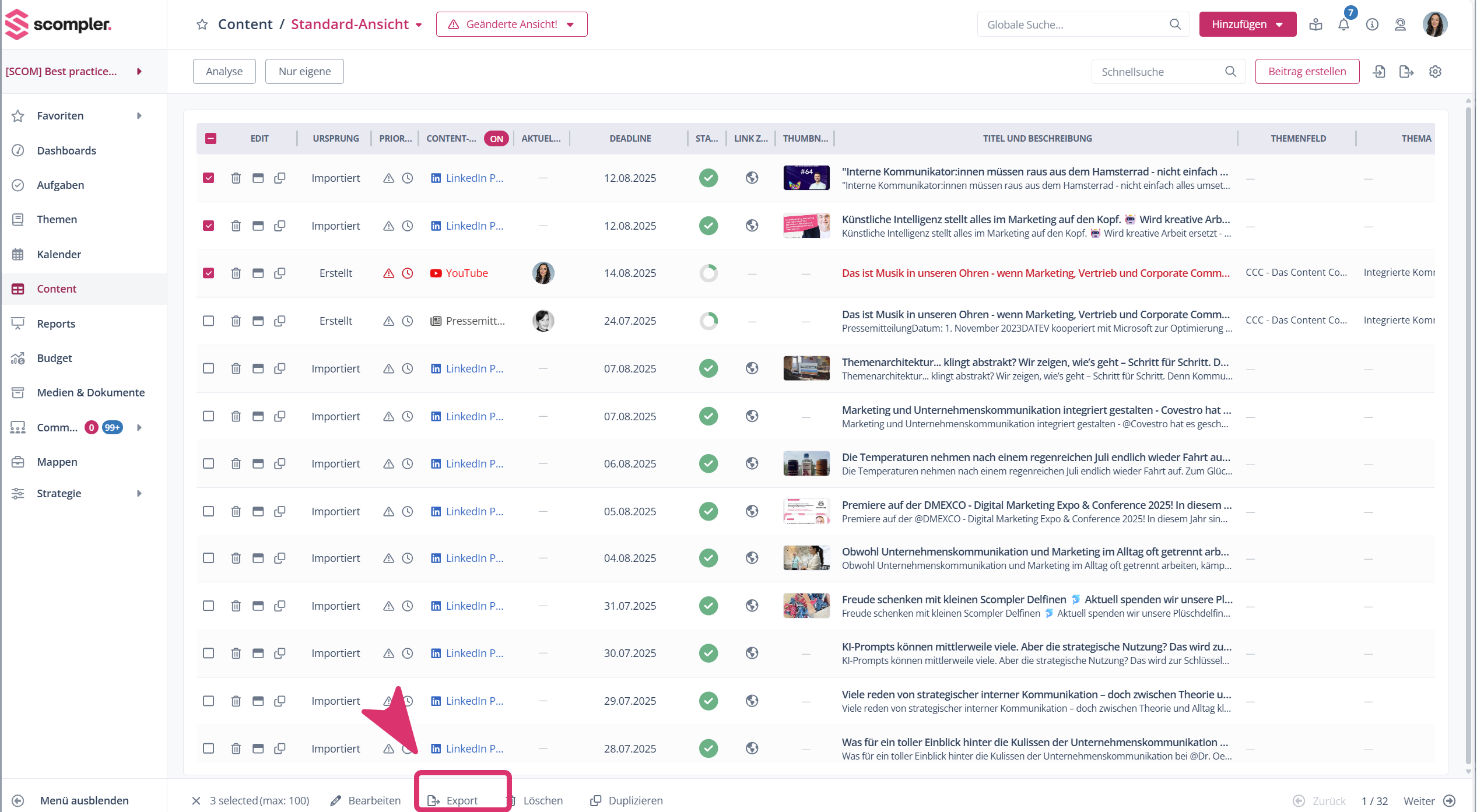Screen dimensions: 1477x812
Task: Toggle the Content-Type ON switch
Action: [x=496, y=139]
